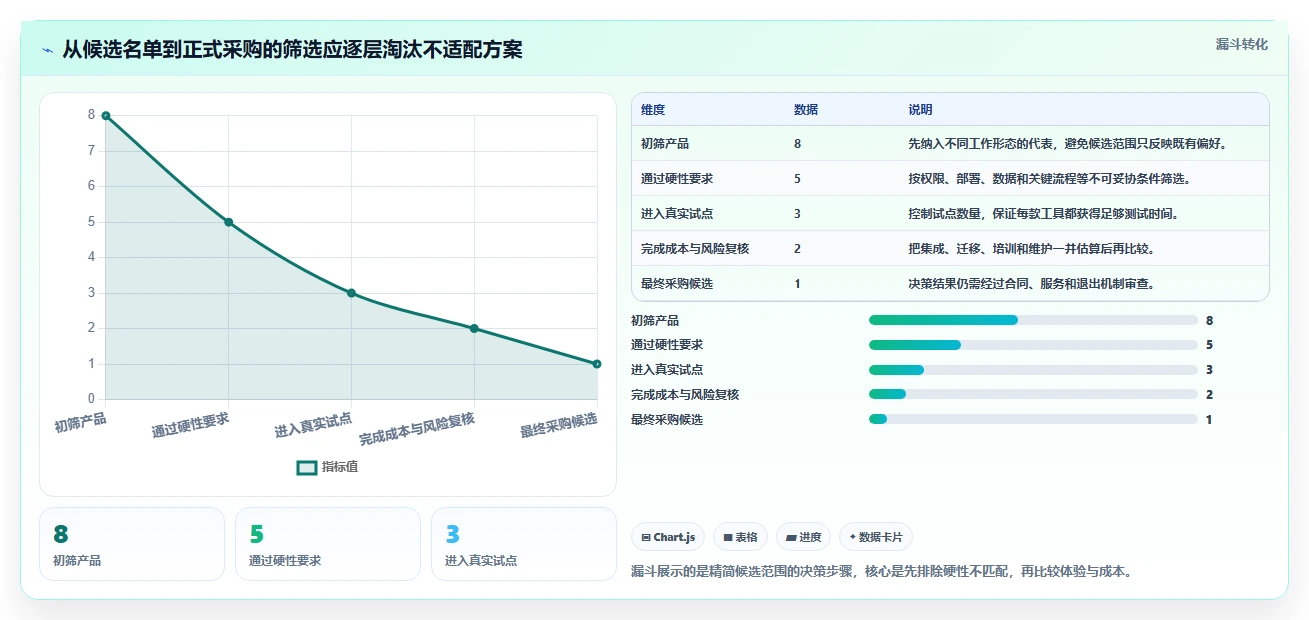
Task: Open the 通过硬性要求 stat card showing 5
Action: 328,544
